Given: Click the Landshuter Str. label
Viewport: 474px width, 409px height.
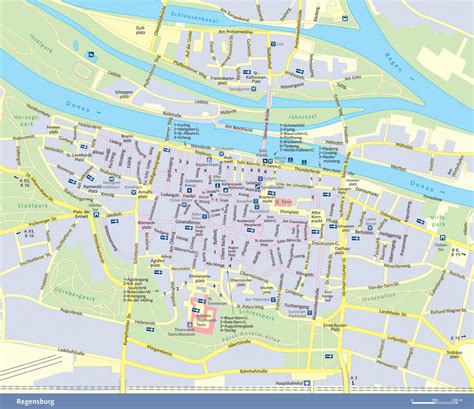Looking at the screenshot, I should (392, 312).
